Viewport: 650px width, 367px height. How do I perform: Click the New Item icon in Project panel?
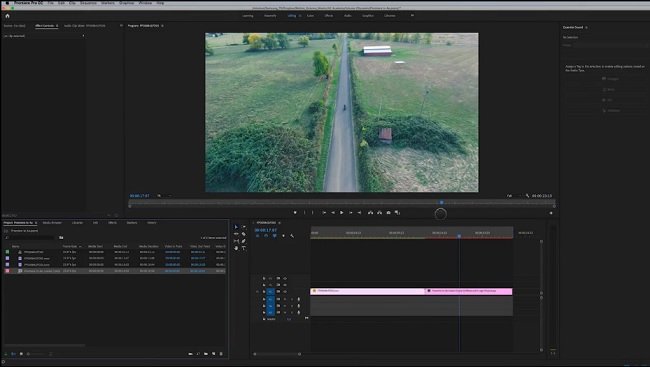pos(213,354)
